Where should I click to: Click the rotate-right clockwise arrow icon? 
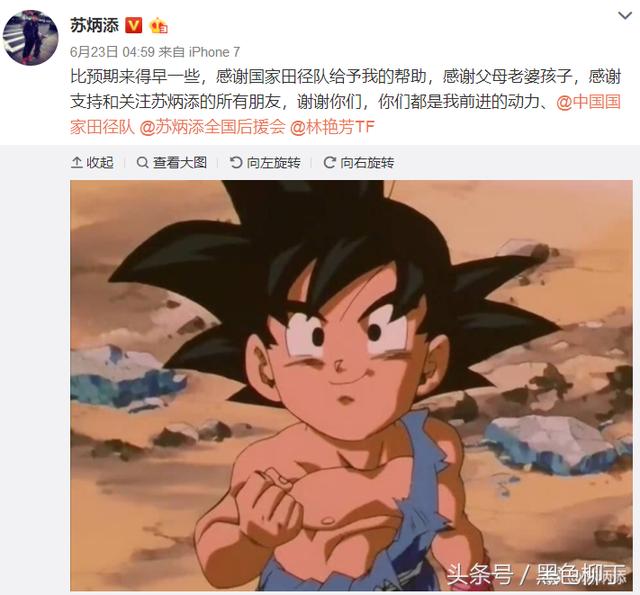tap(329, 162)
